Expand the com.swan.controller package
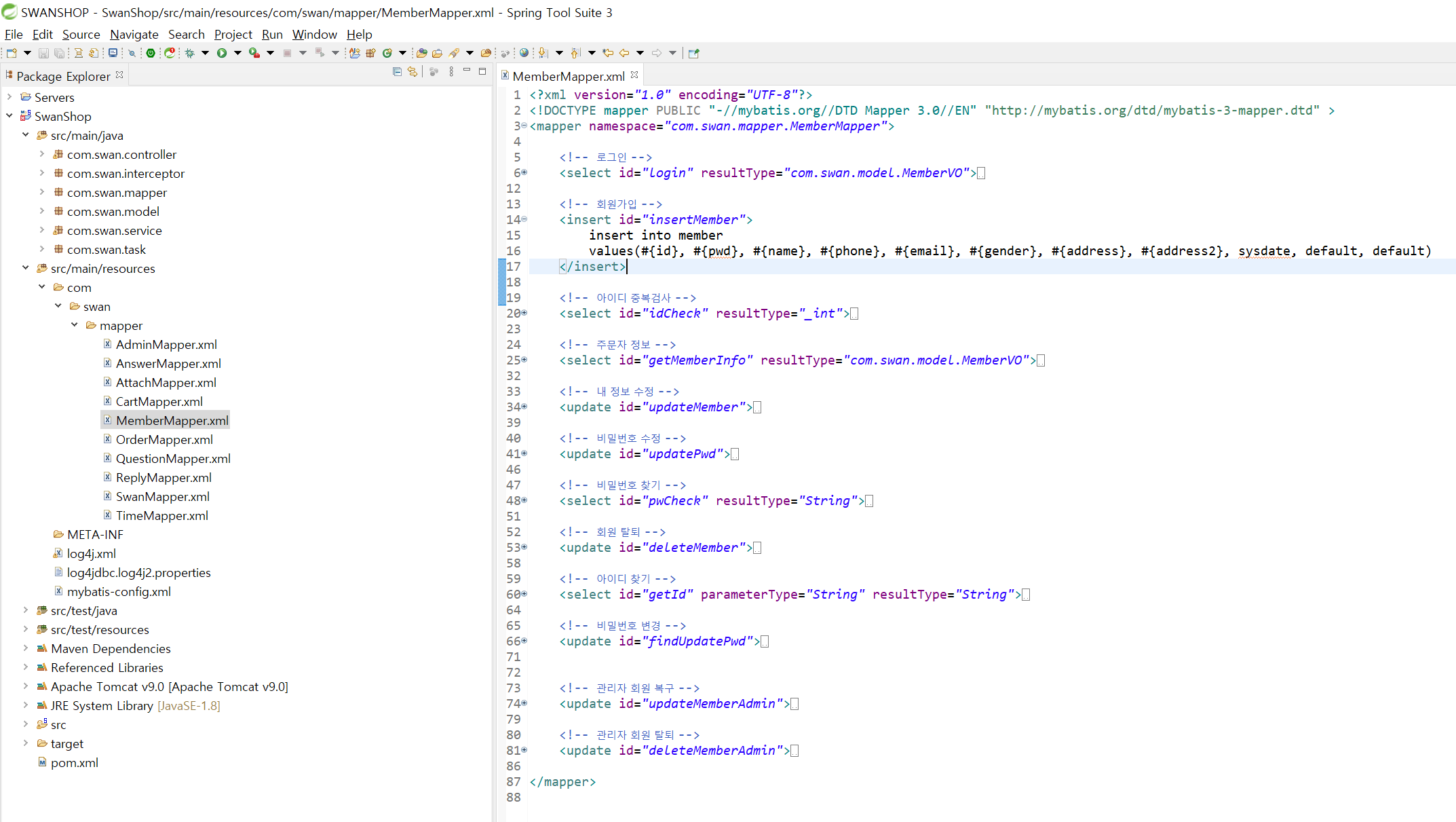Image resolution: width=1456 pixels, height=822 pixels. click(x=42, y=155)
